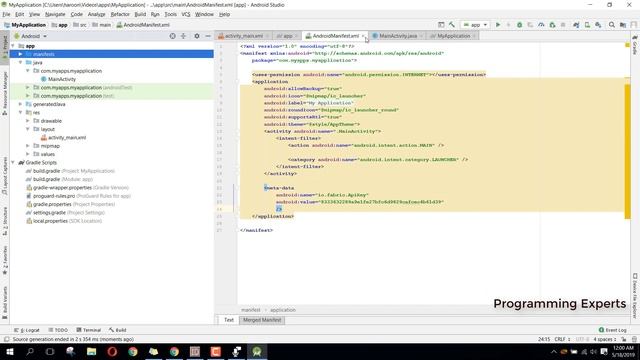Expand the manifests folder
Image resolution: width=640 pixels, height=360 pixels.
coord(20,54)
